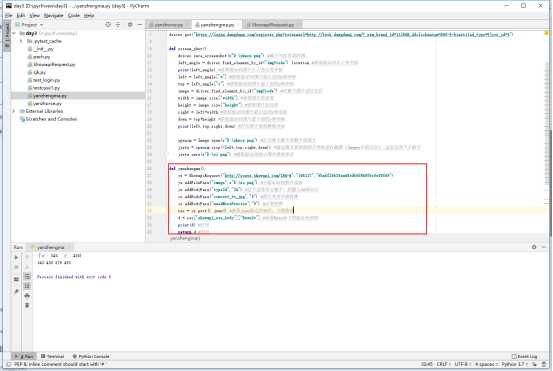This screenshot has height=371, width=553.
Task: Open the Terminal tool window
Action: tap(53, 356)
